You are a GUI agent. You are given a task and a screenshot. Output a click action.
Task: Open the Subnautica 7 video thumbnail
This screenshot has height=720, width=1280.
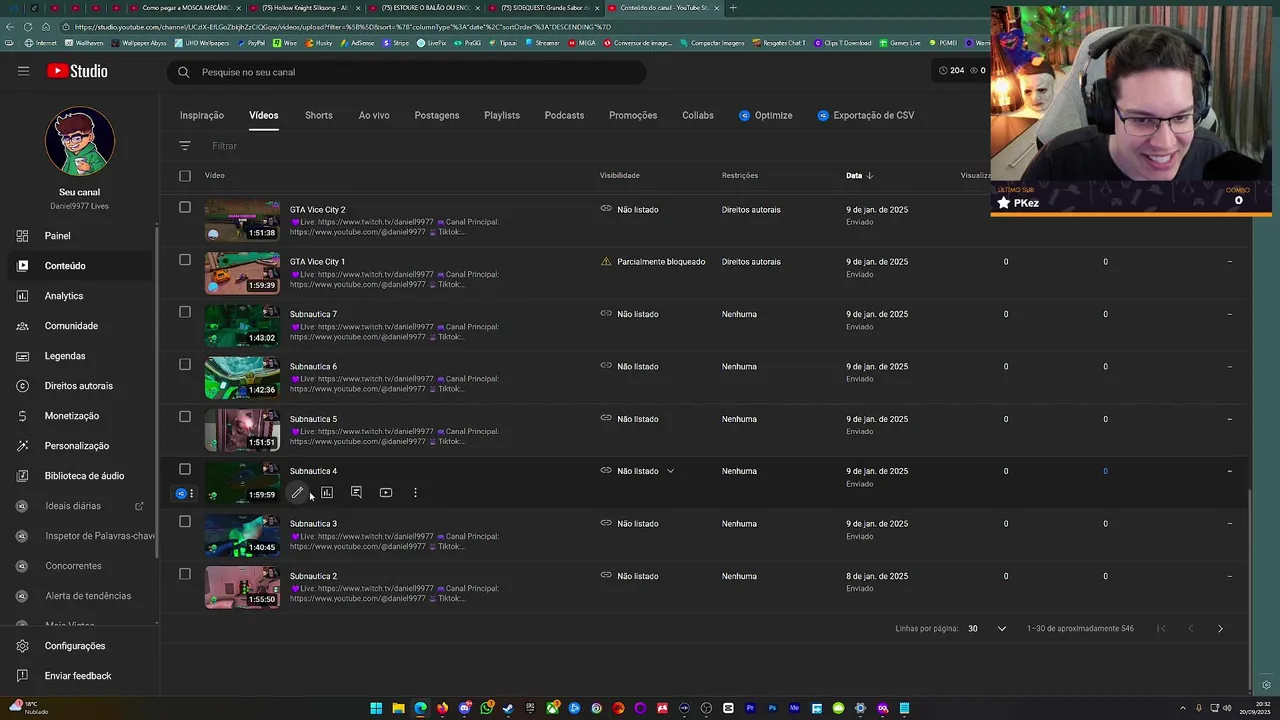[243, 326]
